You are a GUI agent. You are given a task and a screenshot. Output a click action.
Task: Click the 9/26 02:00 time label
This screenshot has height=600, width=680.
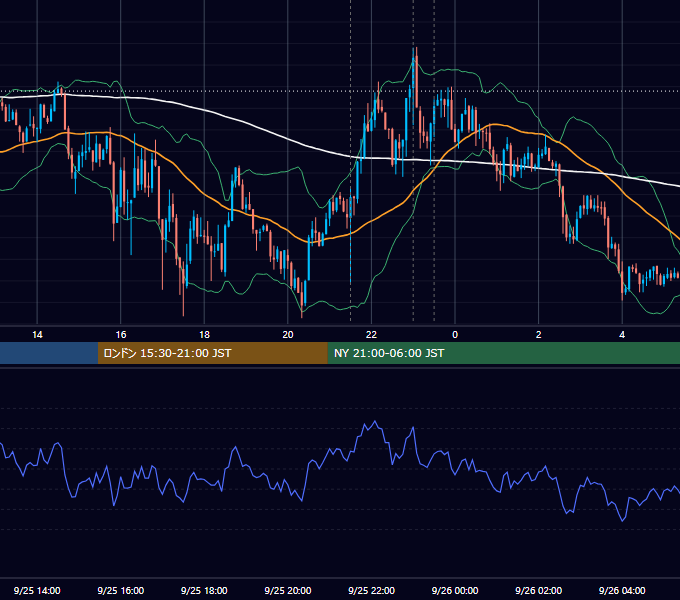pyautogui.click(x=538, y=590)
